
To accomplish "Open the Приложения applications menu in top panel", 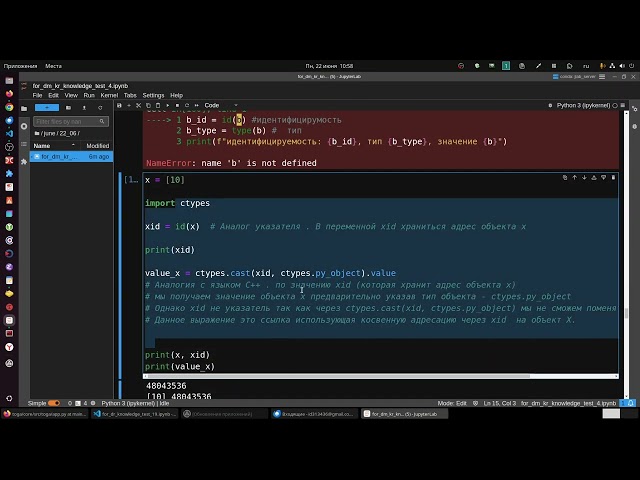I will point(20,66).
